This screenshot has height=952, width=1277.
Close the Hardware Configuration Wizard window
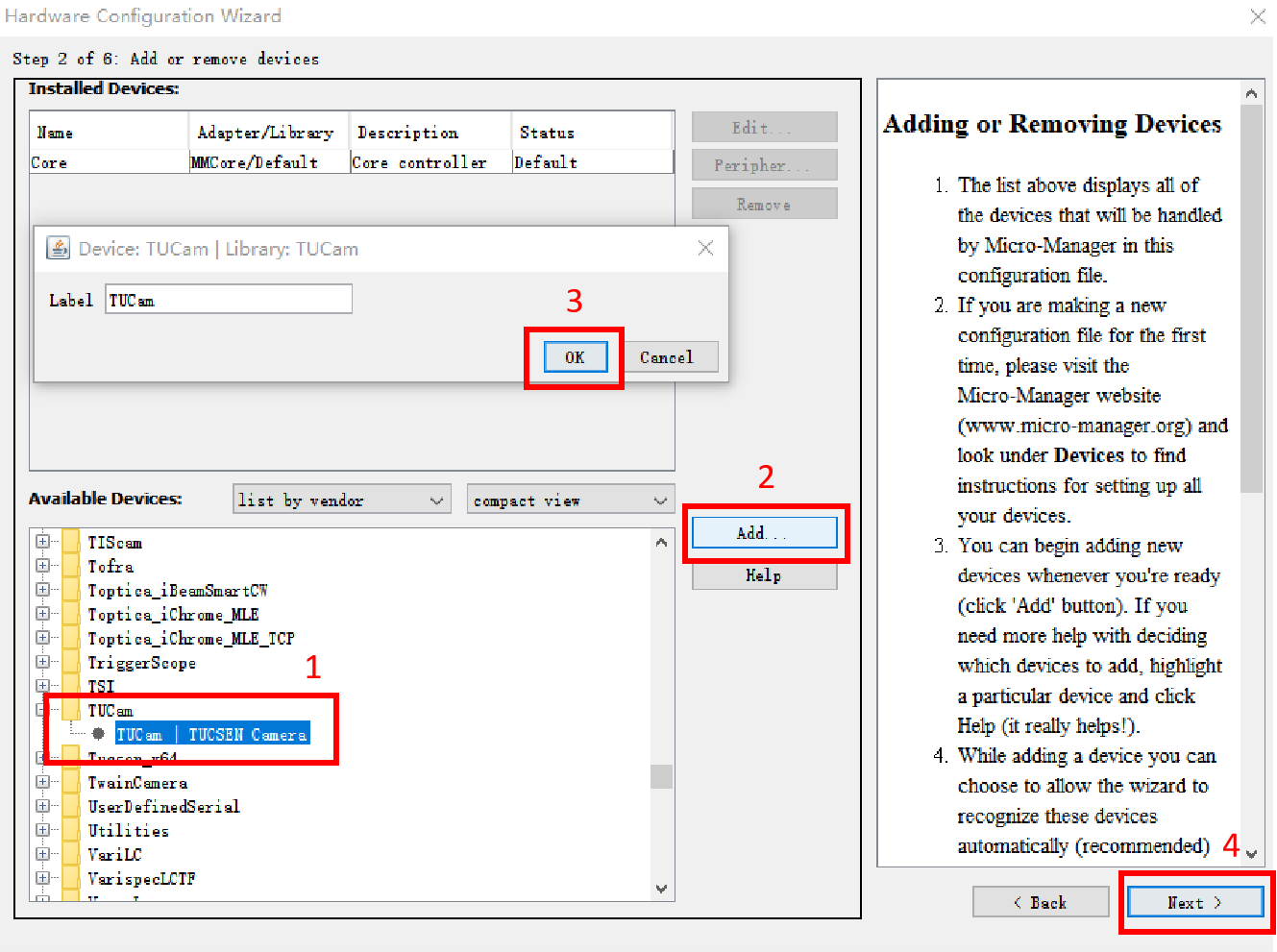click(1258, 15)
